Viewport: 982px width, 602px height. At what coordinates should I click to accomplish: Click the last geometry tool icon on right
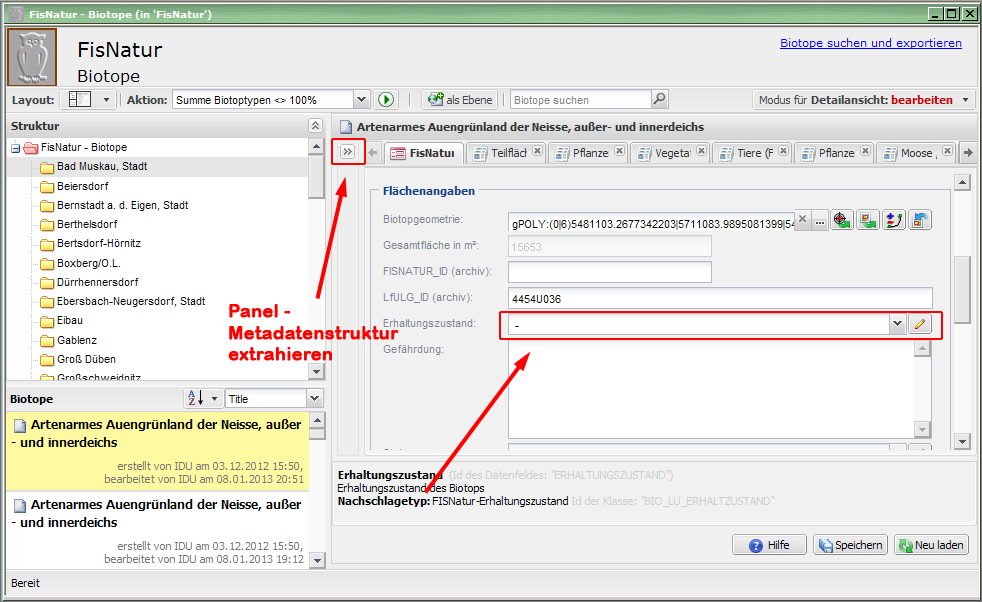click(x=920, y=221)
